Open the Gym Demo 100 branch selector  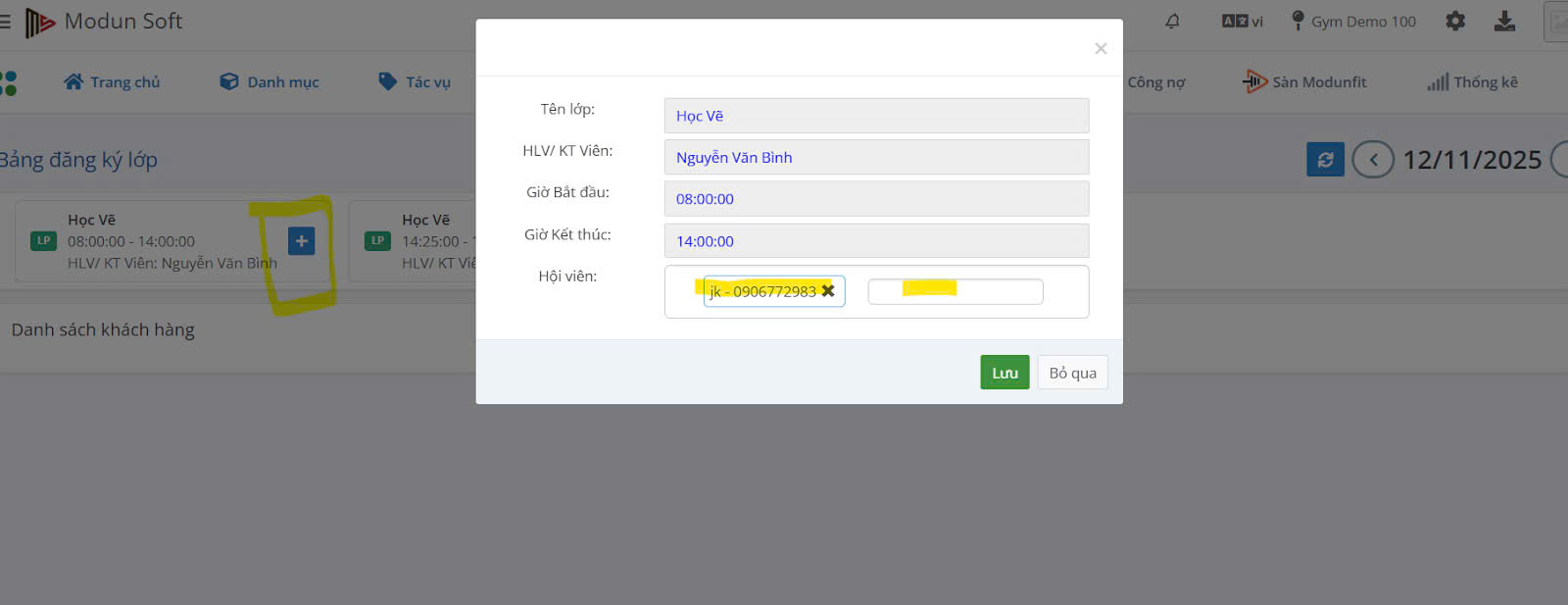click(1353, 22)
